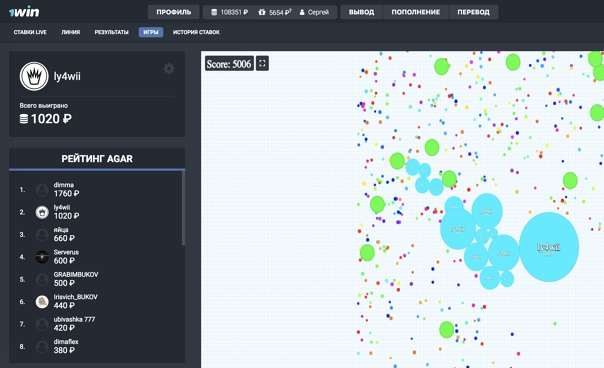This screenshot has height=368, width=604.
Task: Click the name Serverus in the rating
Action: pyautogui.click(x=66, y=252)
